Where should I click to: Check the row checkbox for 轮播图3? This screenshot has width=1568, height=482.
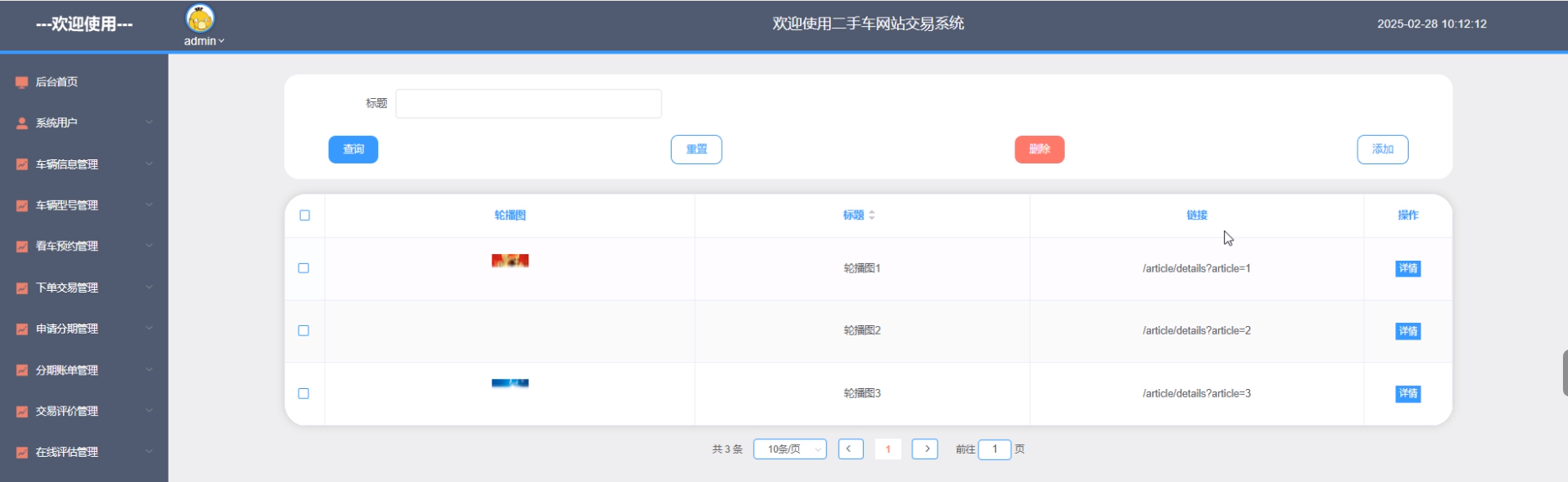click(x=304, y=393)
